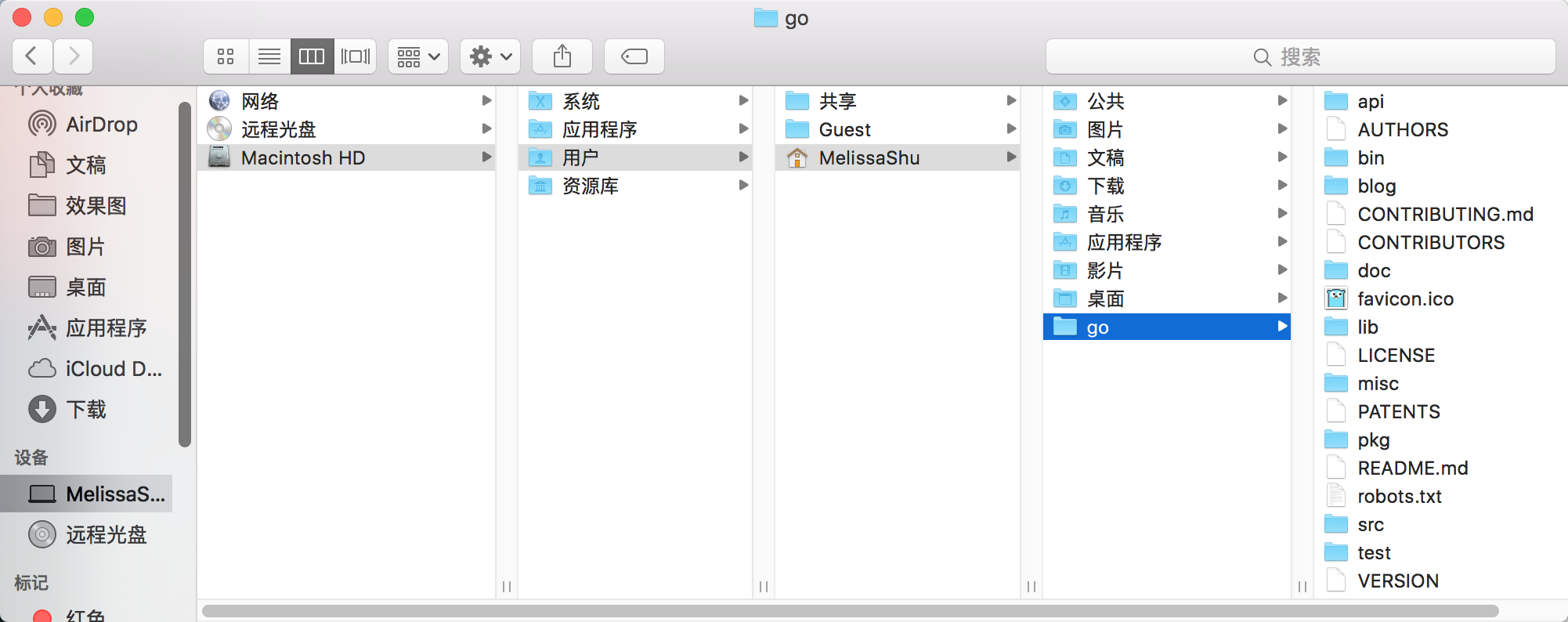Select the 影片 folder
Image resolution: width=1568 pixels, height=622 pixels.
pos(1167,270)
